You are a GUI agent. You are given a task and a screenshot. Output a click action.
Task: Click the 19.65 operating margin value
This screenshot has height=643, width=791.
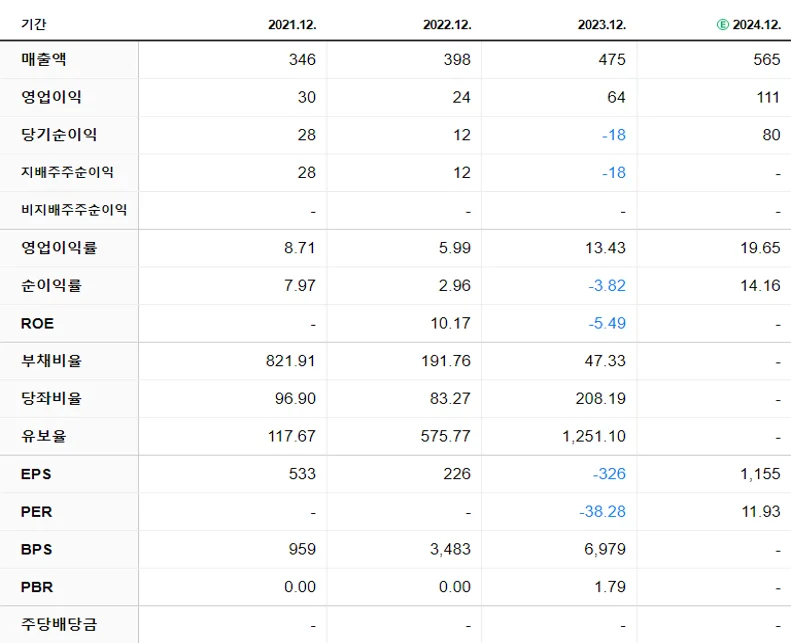760,248
